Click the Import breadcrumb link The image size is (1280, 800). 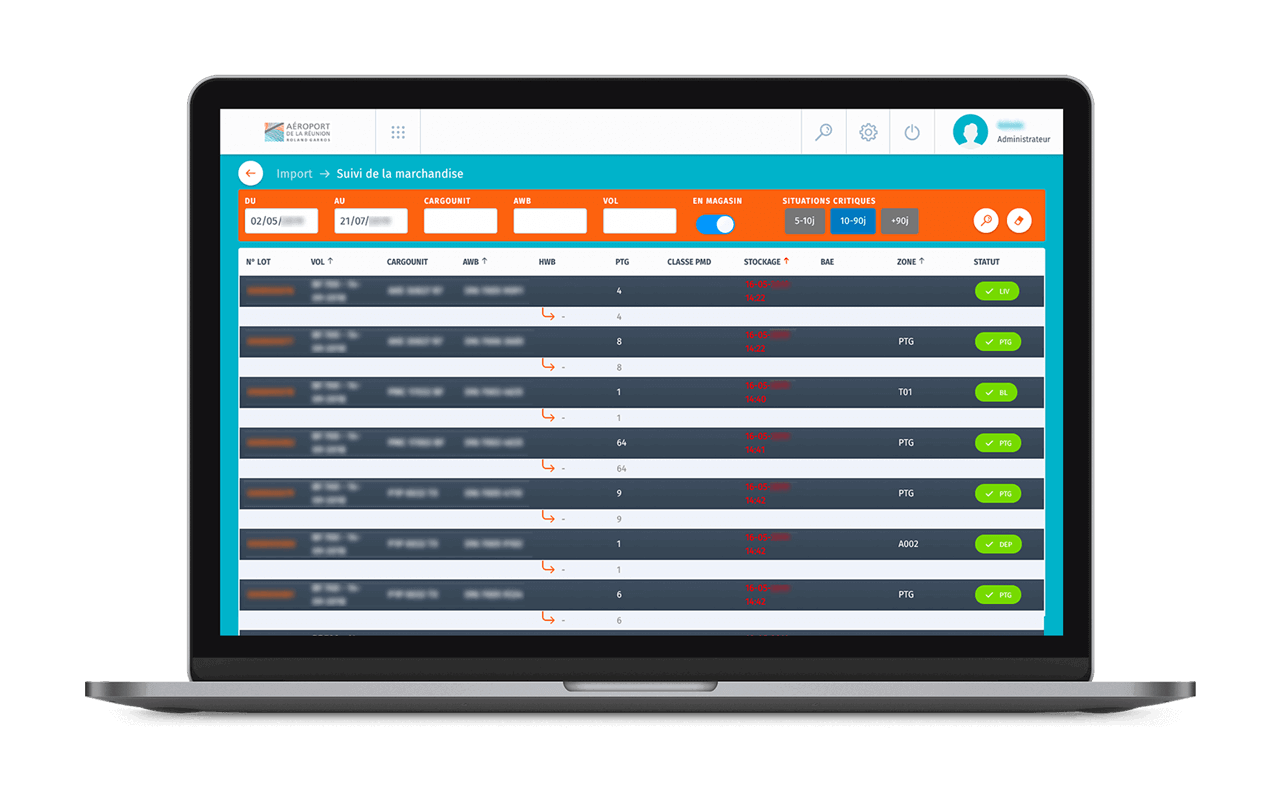tap(294, 174)
